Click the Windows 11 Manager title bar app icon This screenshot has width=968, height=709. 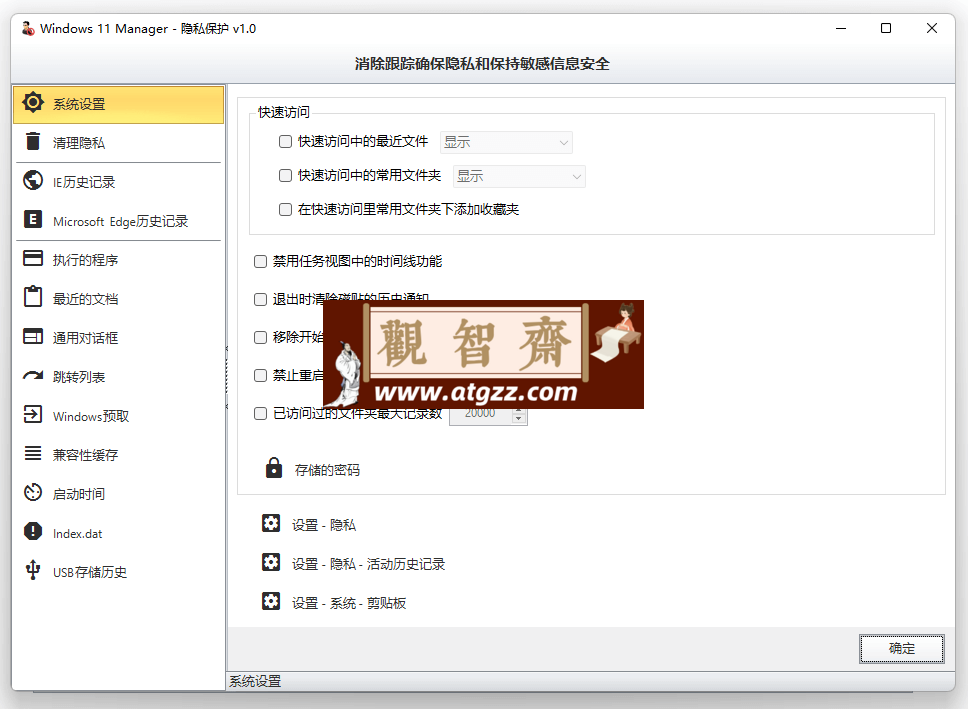[x=28, y=28]
